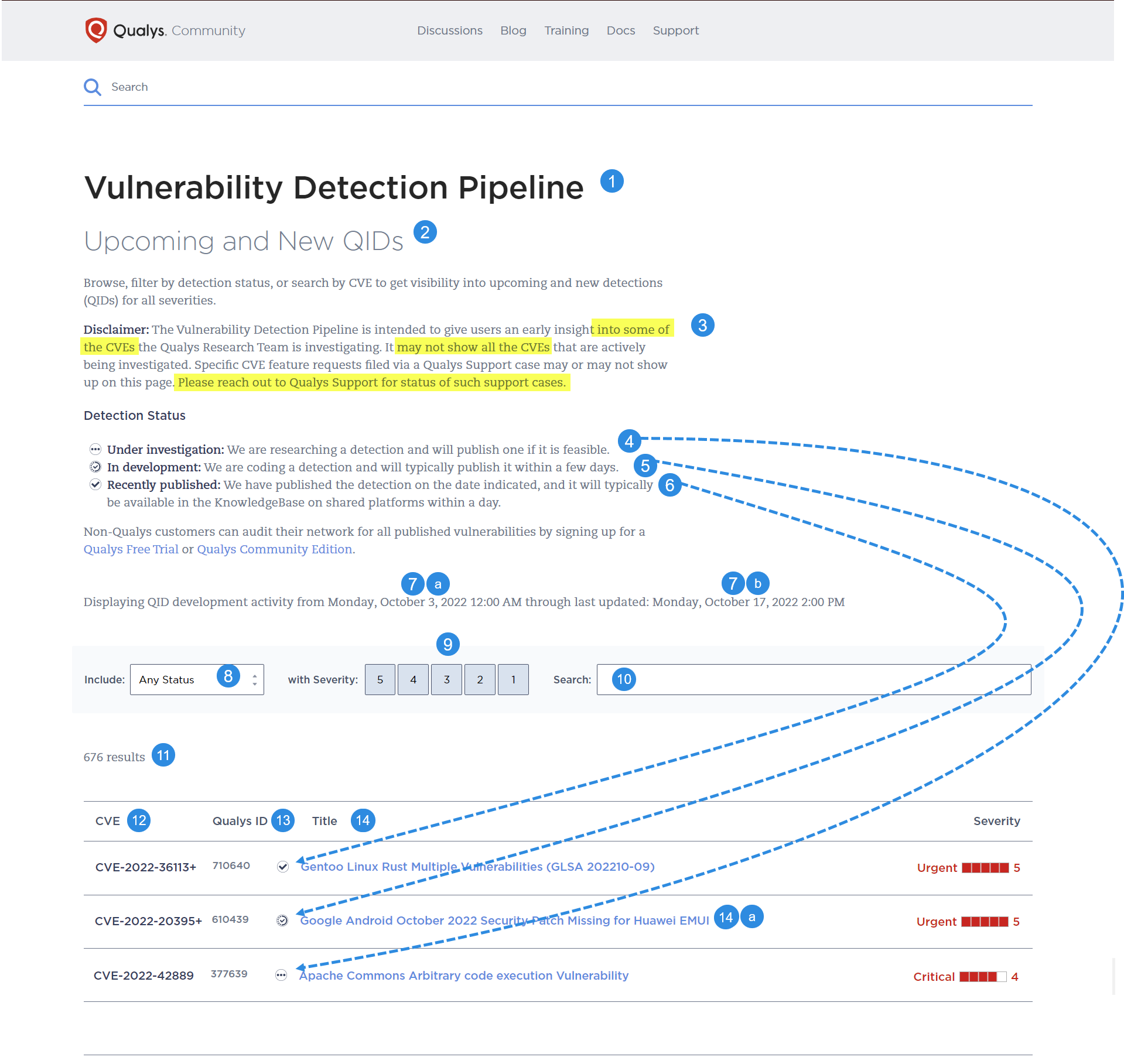Image resolution: width=1124 pixels, height=1064 pixels.
Task: Open the Discussions menu item
Action: tap(449, 30)
